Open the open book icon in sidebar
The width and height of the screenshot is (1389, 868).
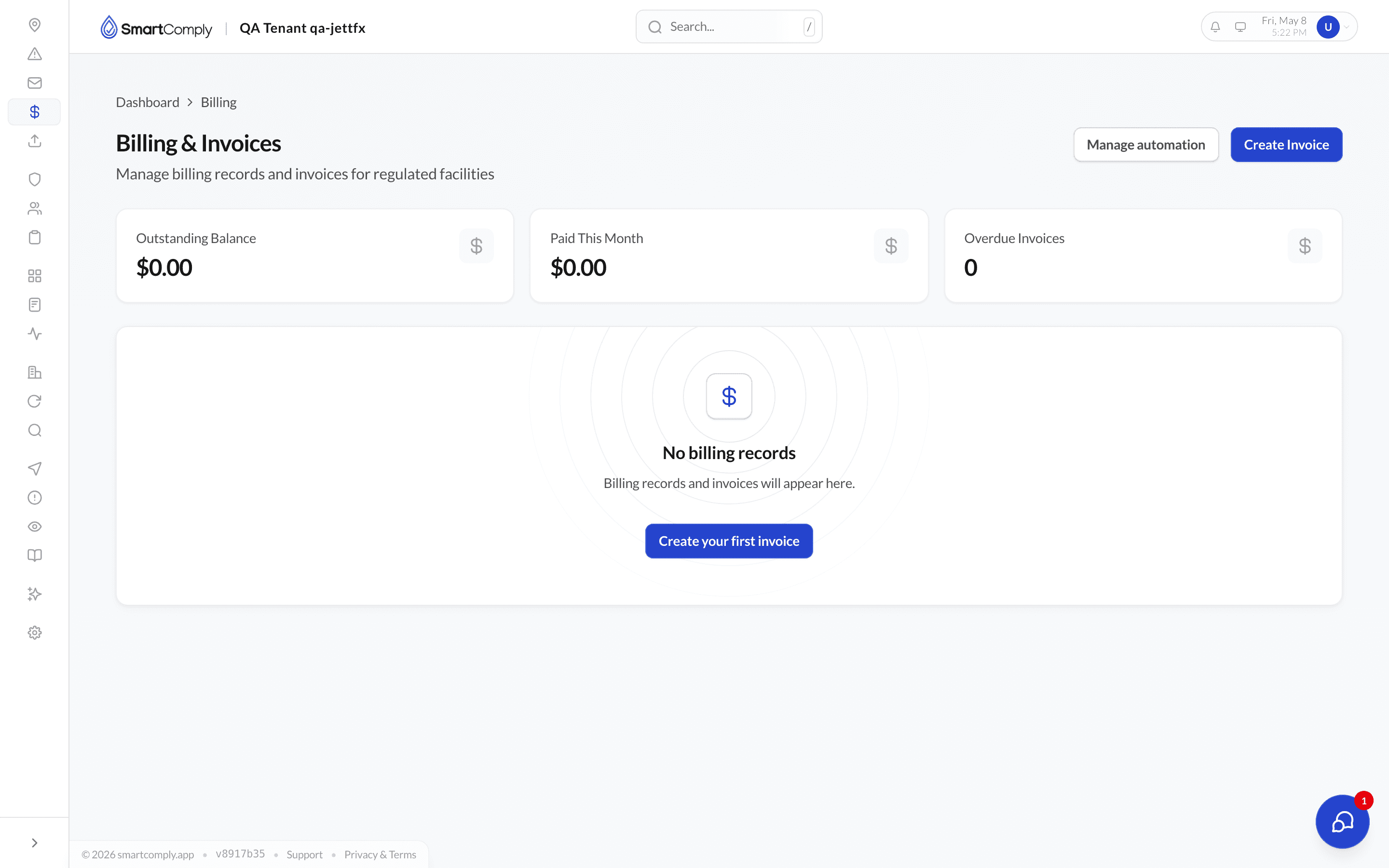point(34,555)
